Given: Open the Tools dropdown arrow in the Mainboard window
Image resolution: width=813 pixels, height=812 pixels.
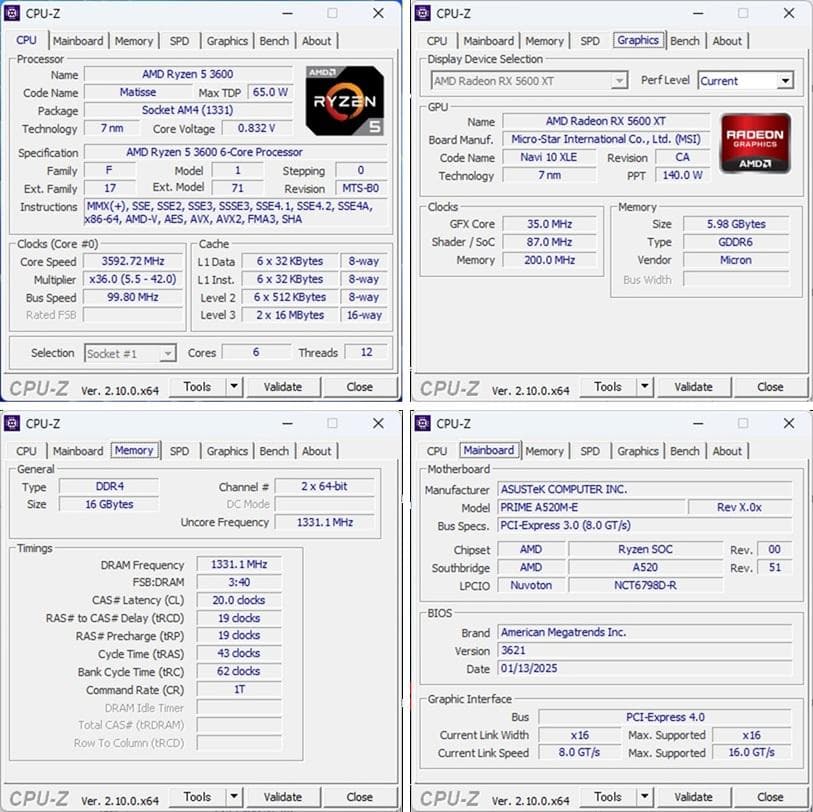Looking at the screenshot, I should [x=644, y=797].
